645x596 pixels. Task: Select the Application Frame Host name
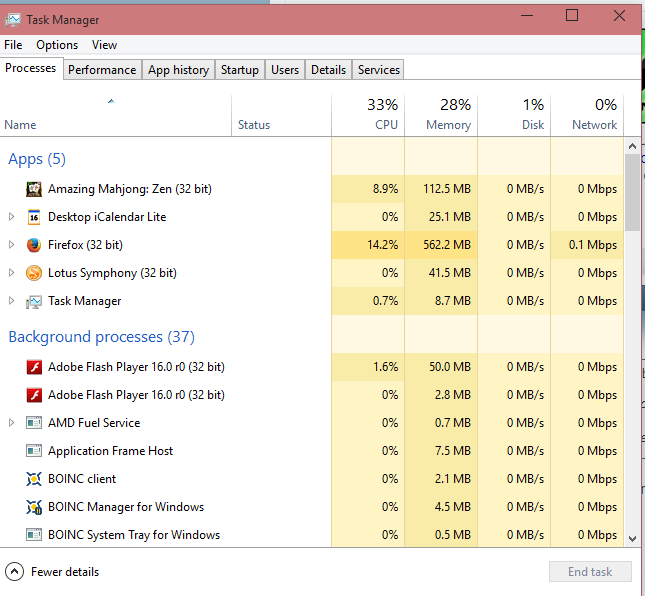click(x=110, y=451)
